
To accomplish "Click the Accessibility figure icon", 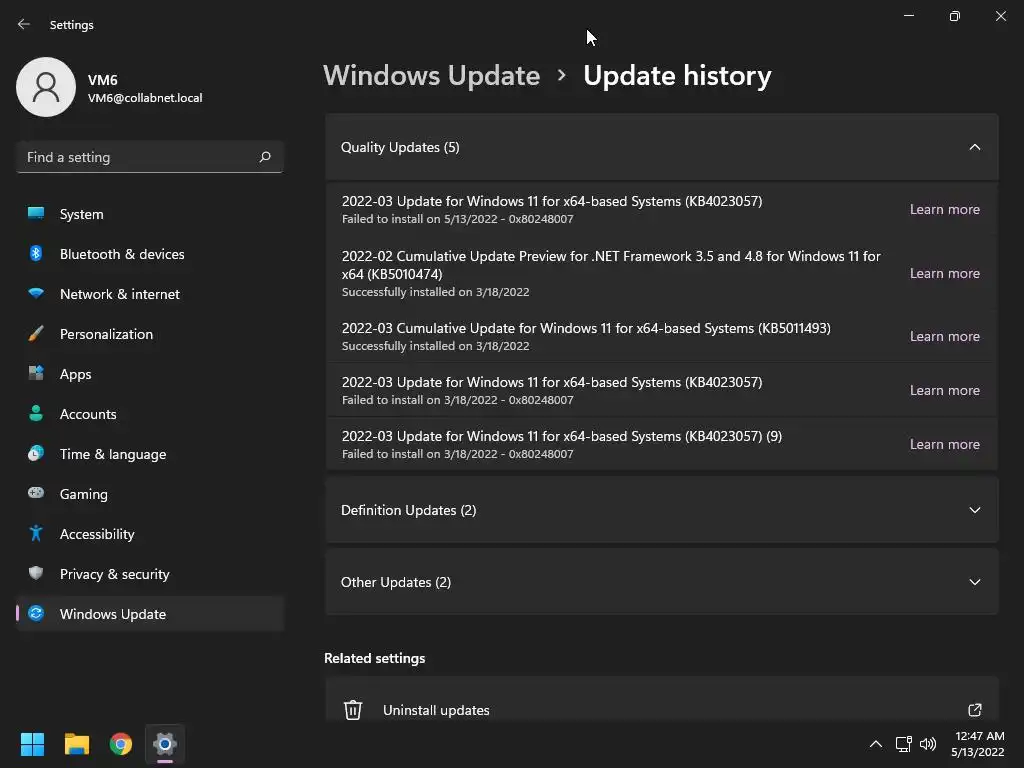I will (x=36, y=534).
